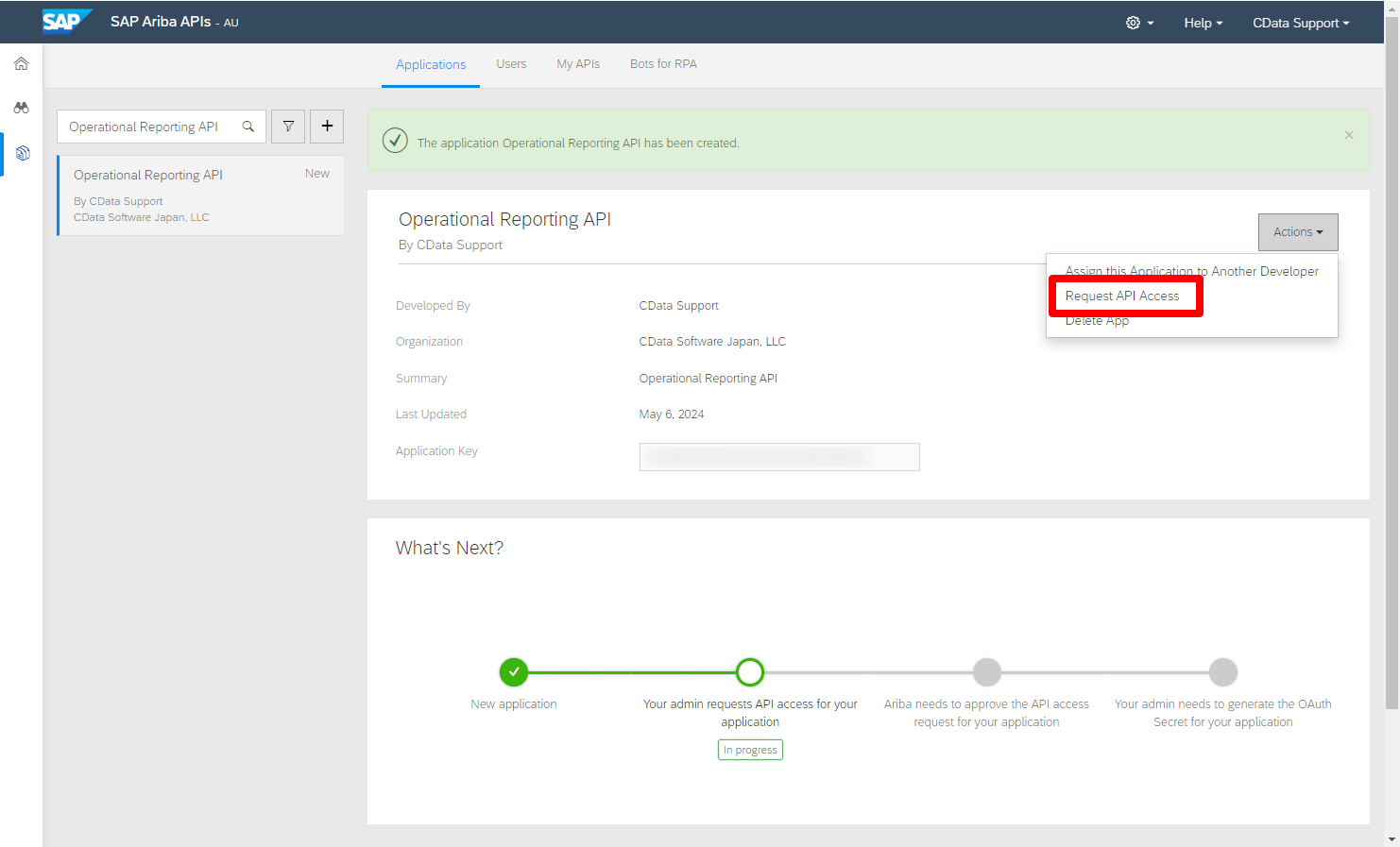Open the My APIs tab
The height and width of the screenshot is (847, 1400).
pos(578,64)
